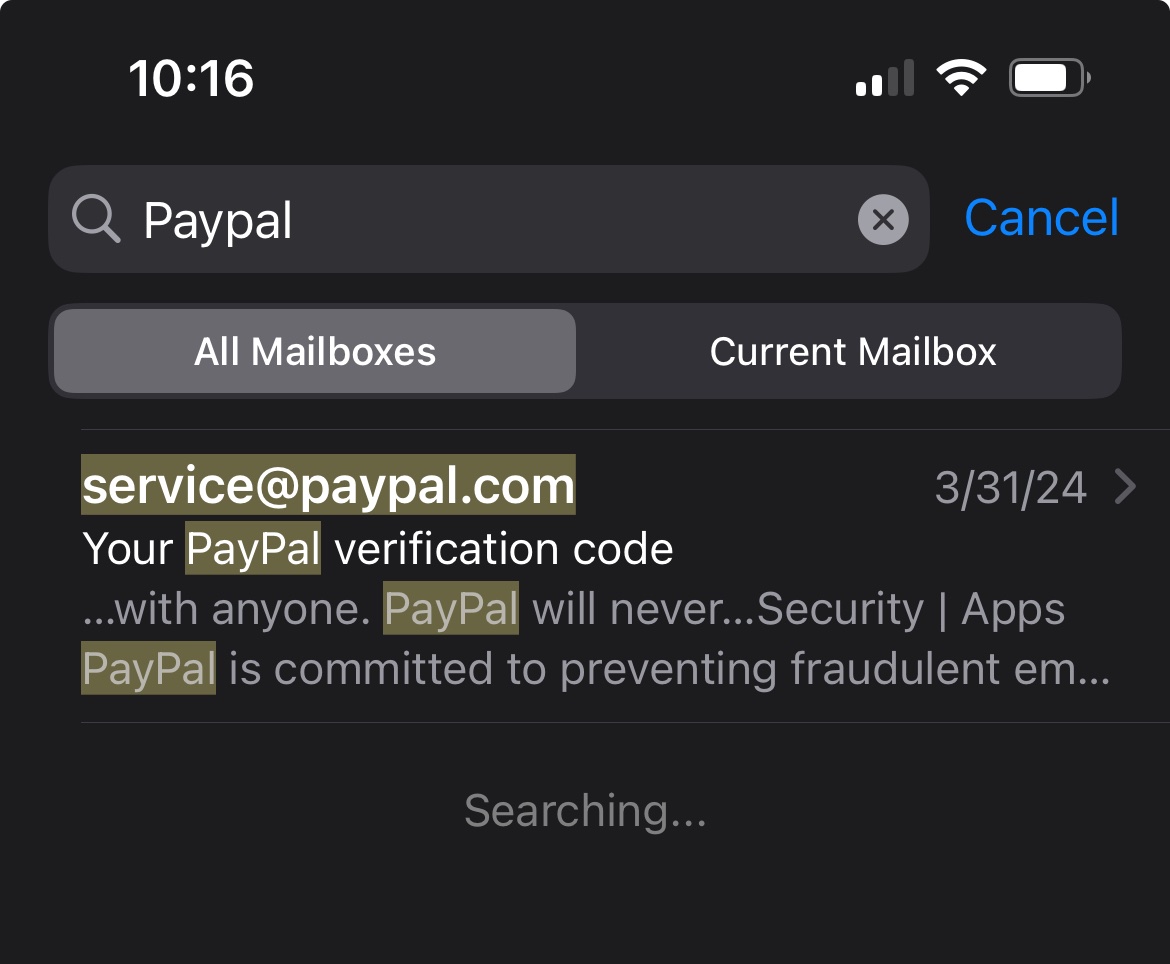Open Your PayPal verification code subject
This screenshot has height=964, width=1170.
pos(378,549)
